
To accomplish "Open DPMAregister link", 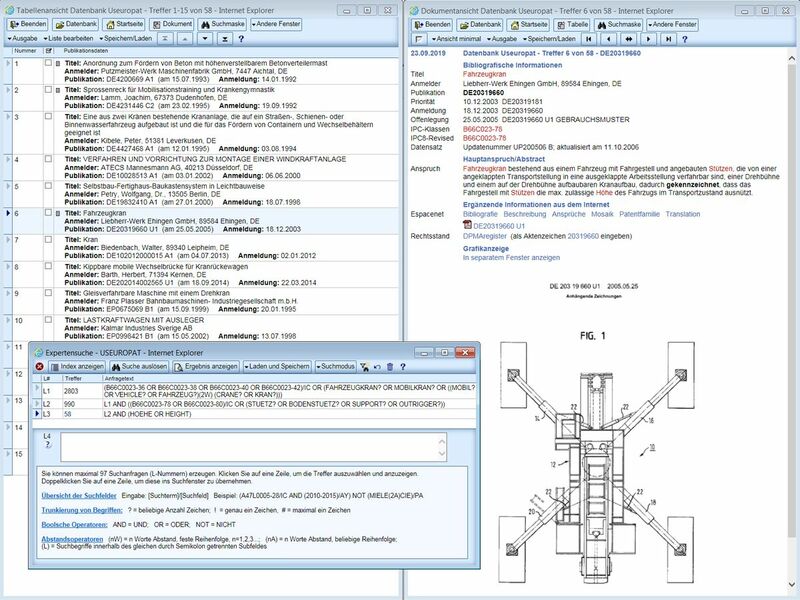I will point(485,236).
